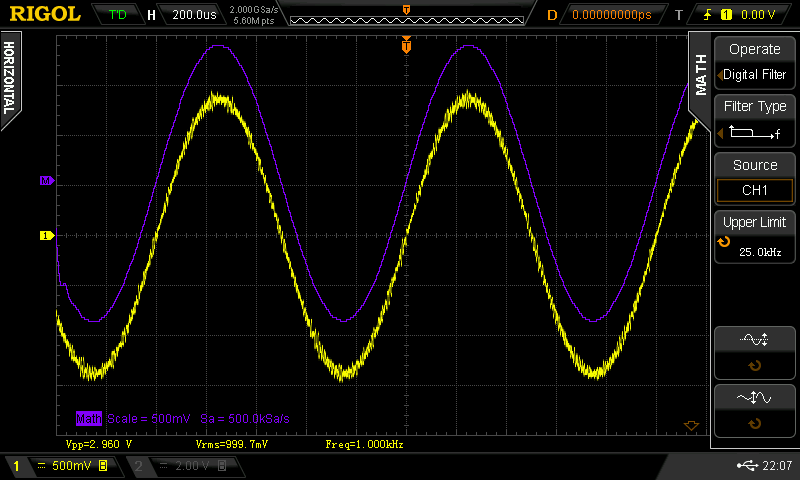Change the Filter Type low-pass setting
This screenshot has width=800, height=480.
[755, 122]
